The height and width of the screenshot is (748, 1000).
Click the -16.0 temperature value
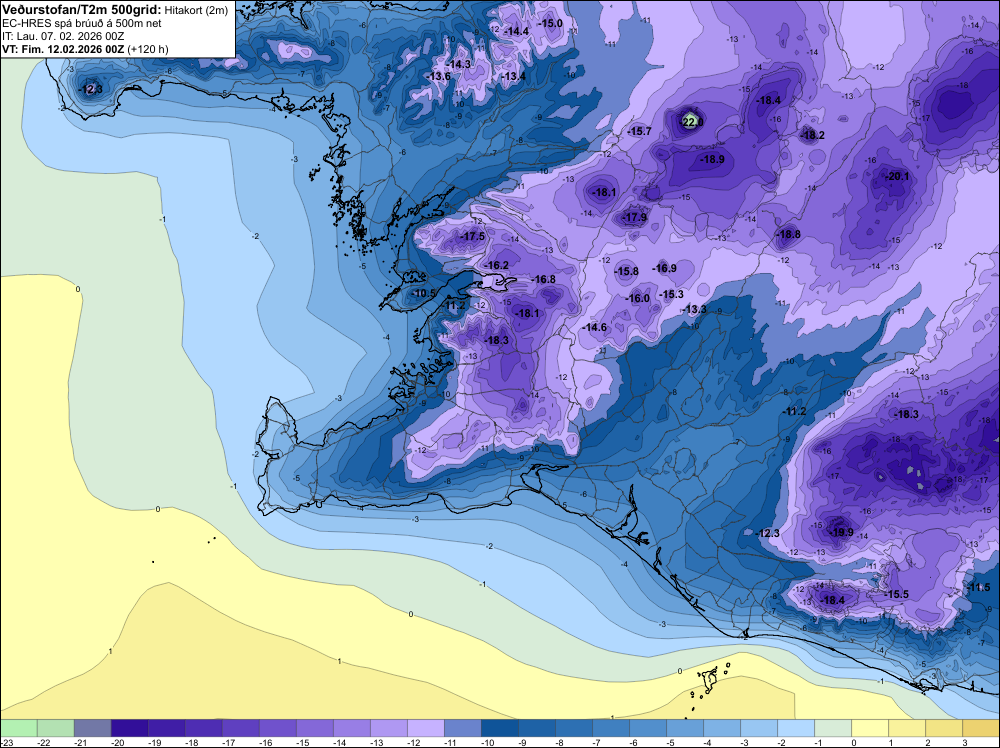635,298
